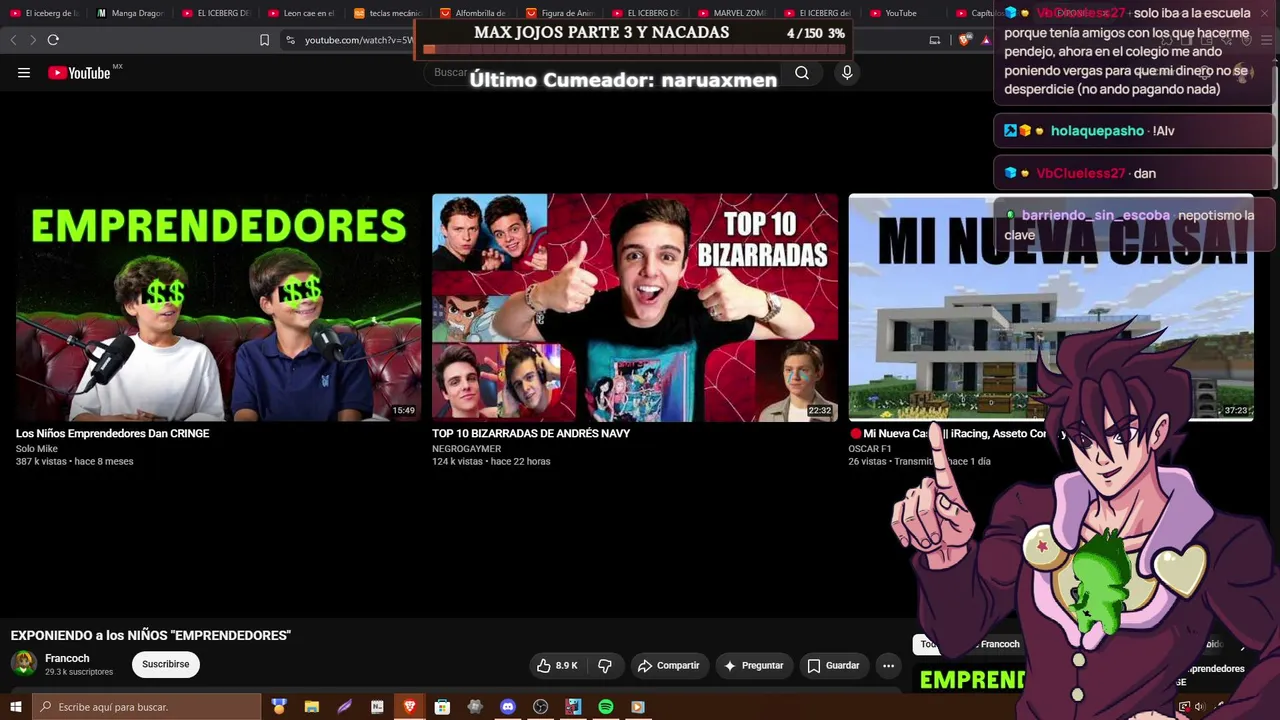Screen dimensions: 1280x720
Task: Subscribe to Francoch with Suscribirse button
Action: point(166,664)
